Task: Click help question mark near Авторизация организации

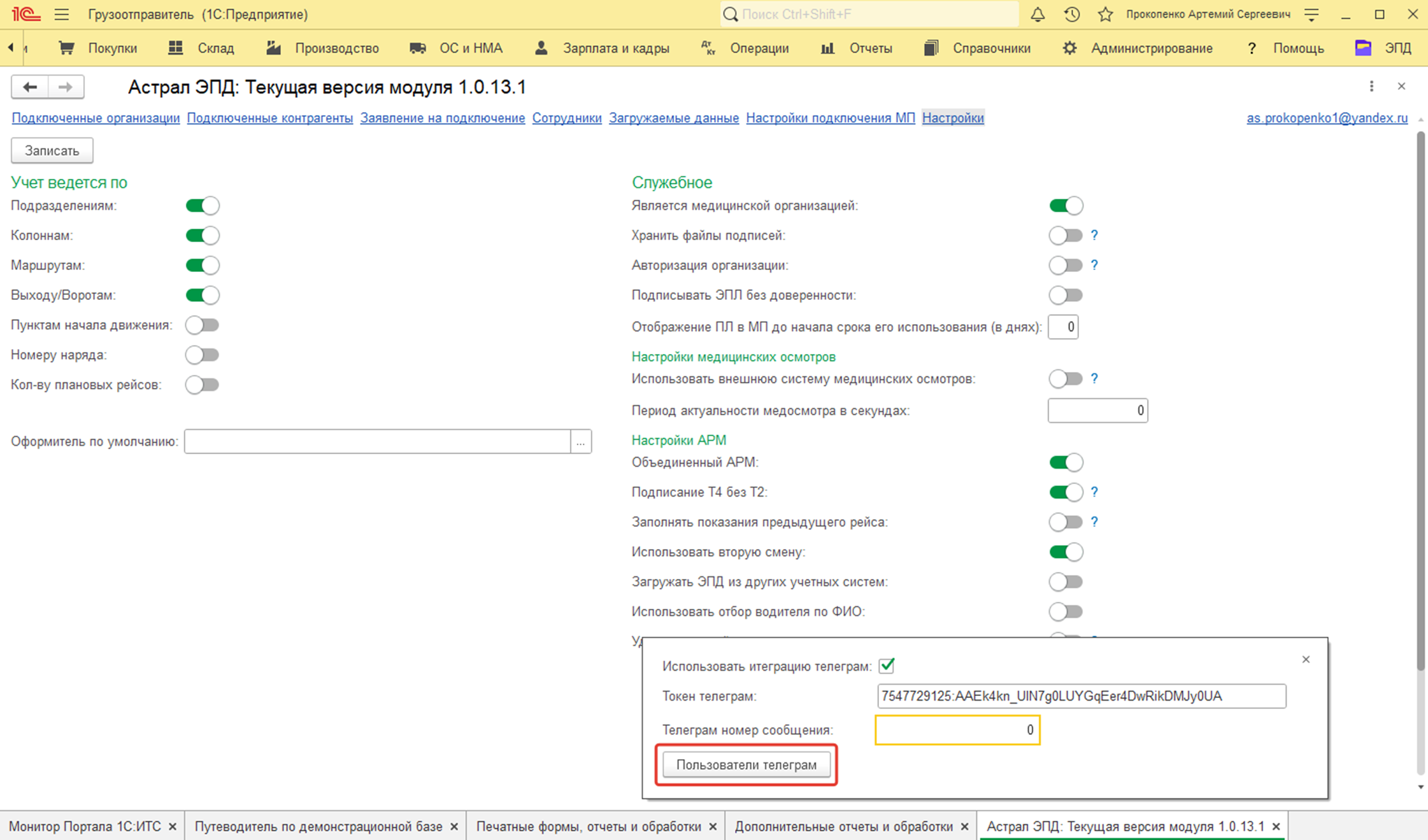Action: [1094, 265]
